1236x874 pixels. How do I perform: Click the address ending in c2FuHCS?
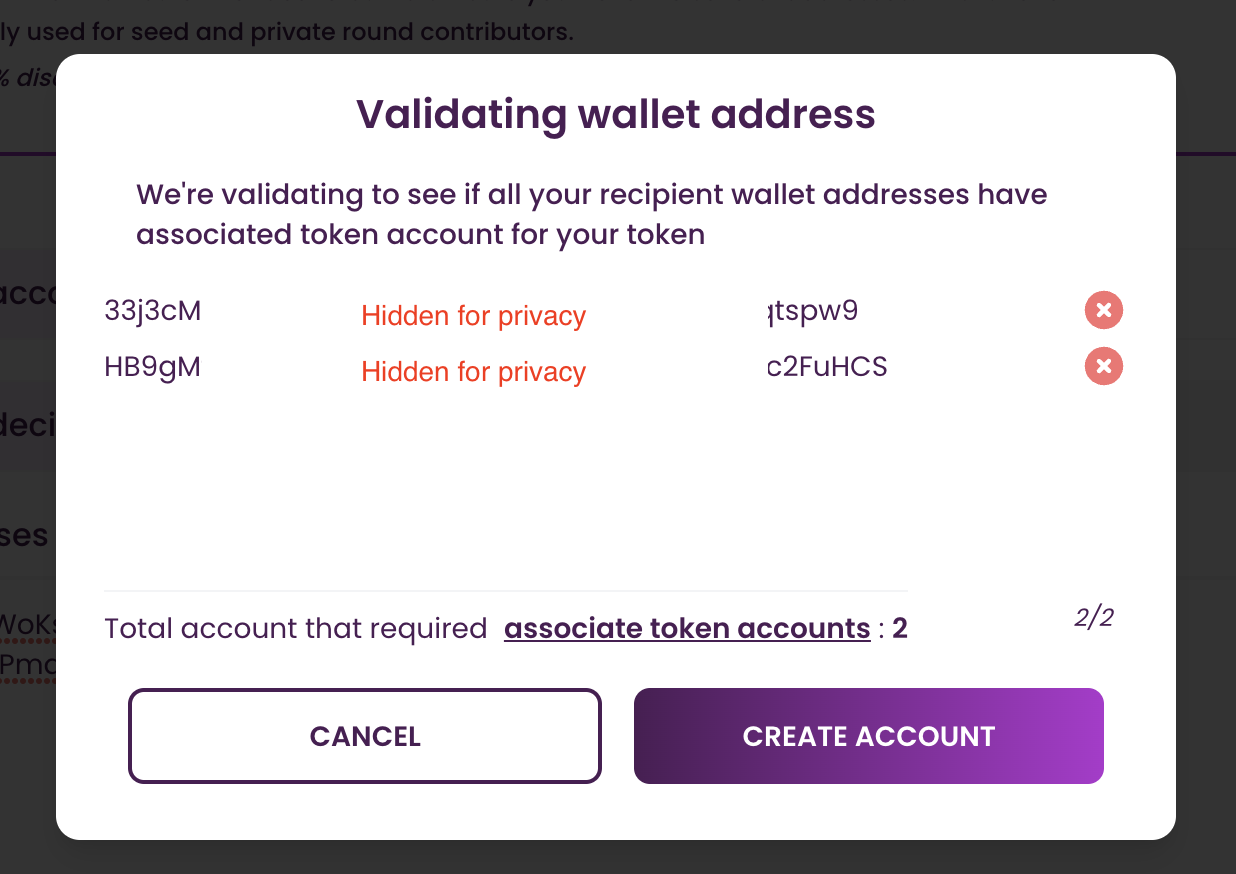click(x=827, y=367)
